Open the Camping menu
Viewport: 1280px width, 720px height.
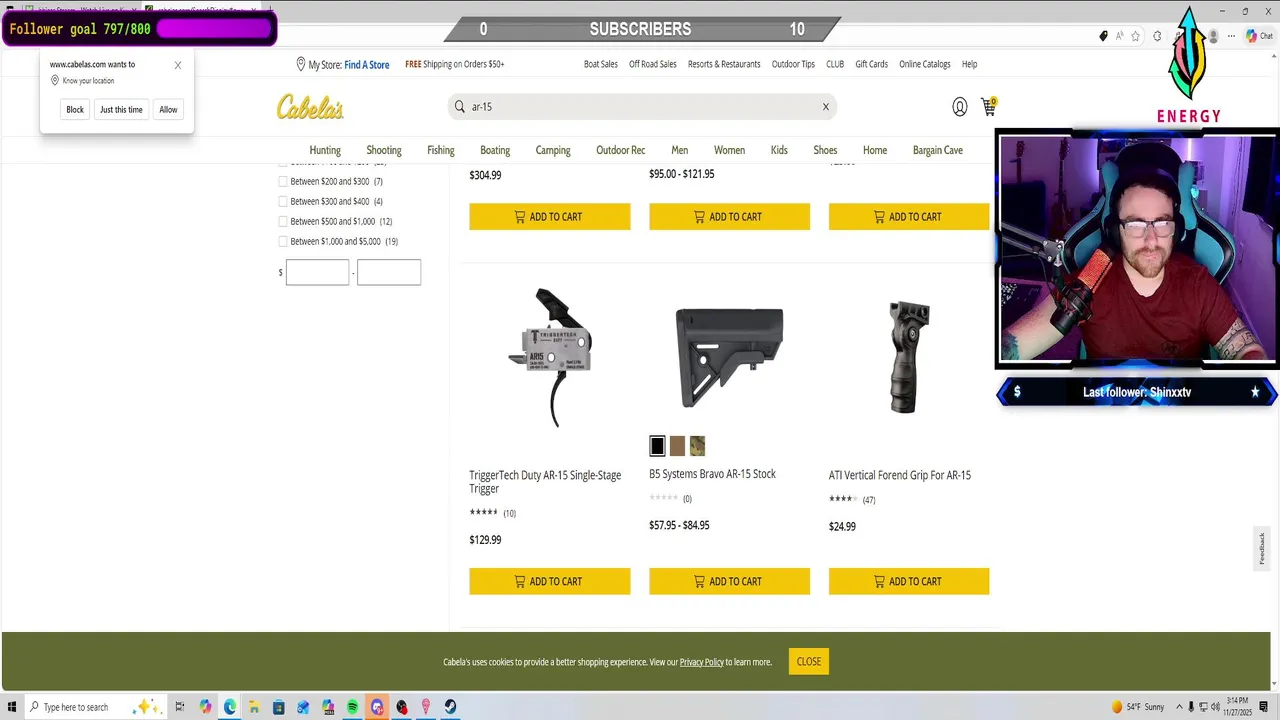(x=553, y=150)
